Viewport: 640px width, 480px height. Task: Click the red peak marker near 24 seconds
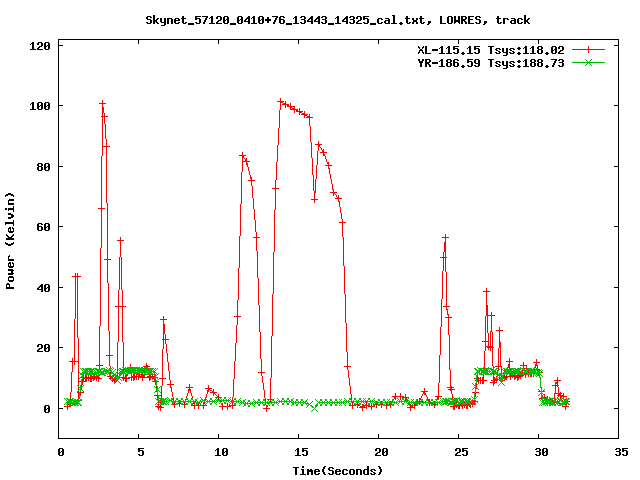(445, 237)
